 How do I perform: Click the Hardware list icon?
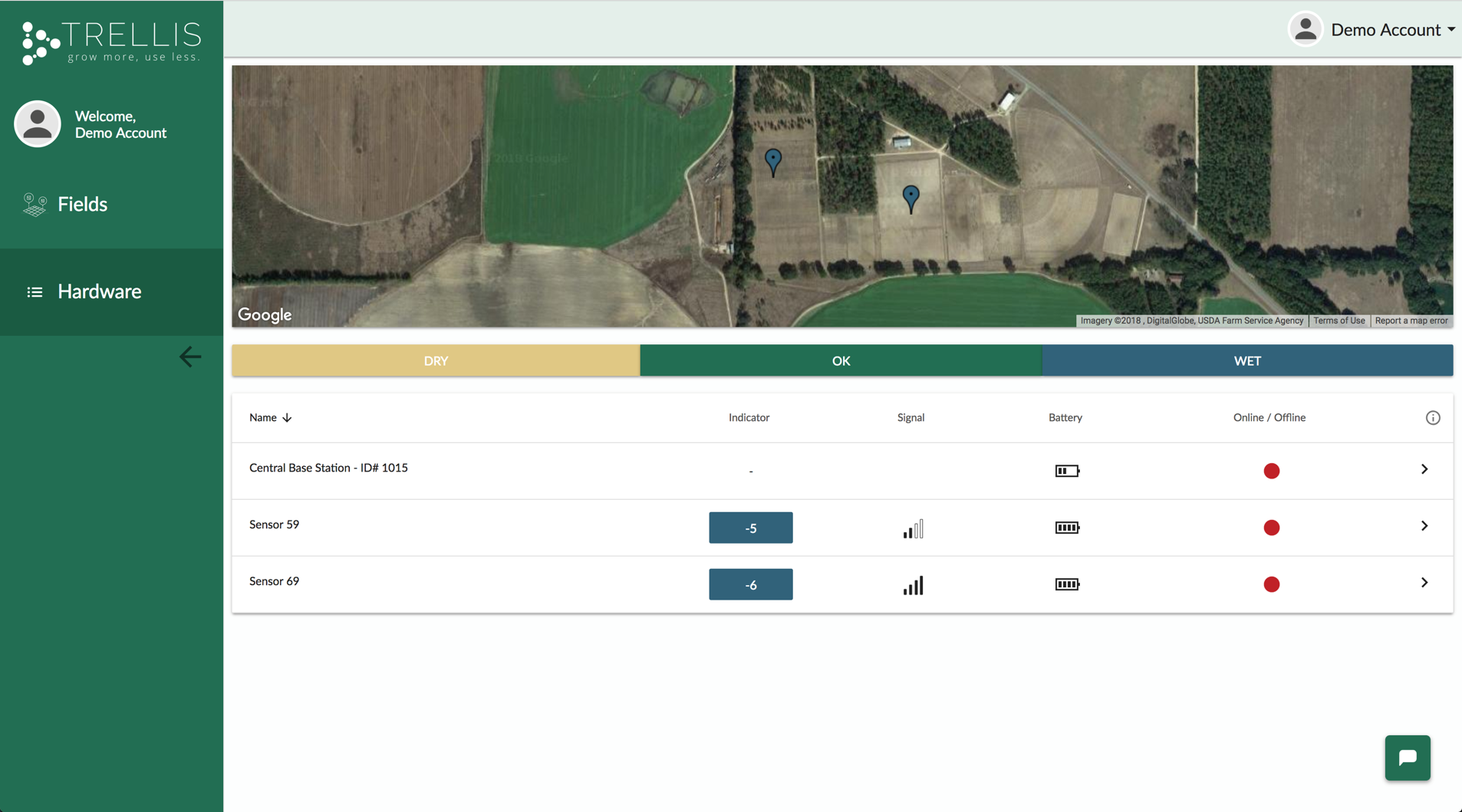(x=35, y=292)
